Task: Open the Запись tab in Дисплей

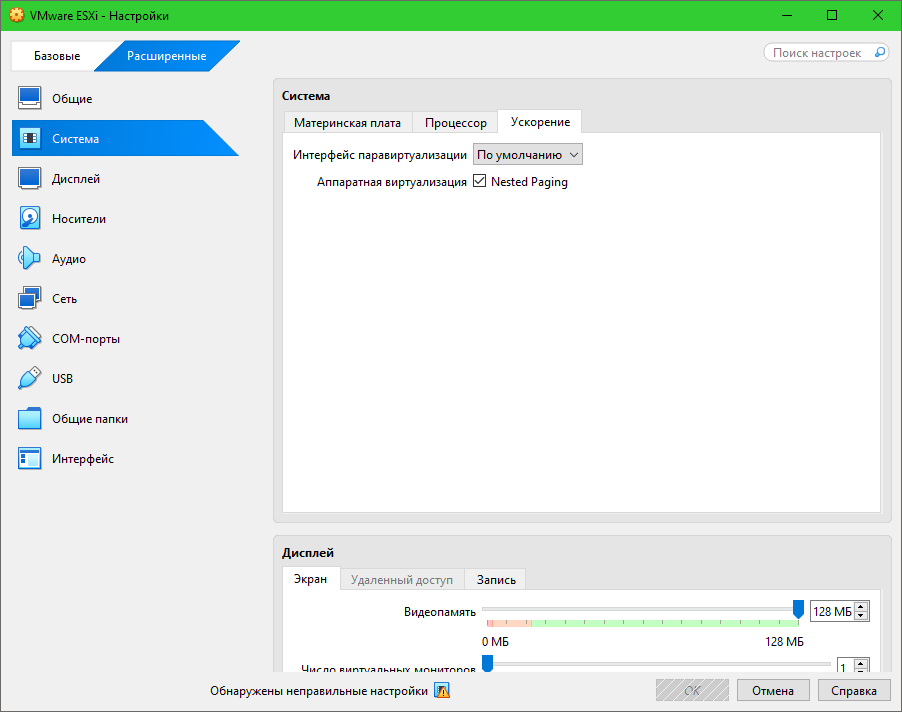Action: point(496,579)
